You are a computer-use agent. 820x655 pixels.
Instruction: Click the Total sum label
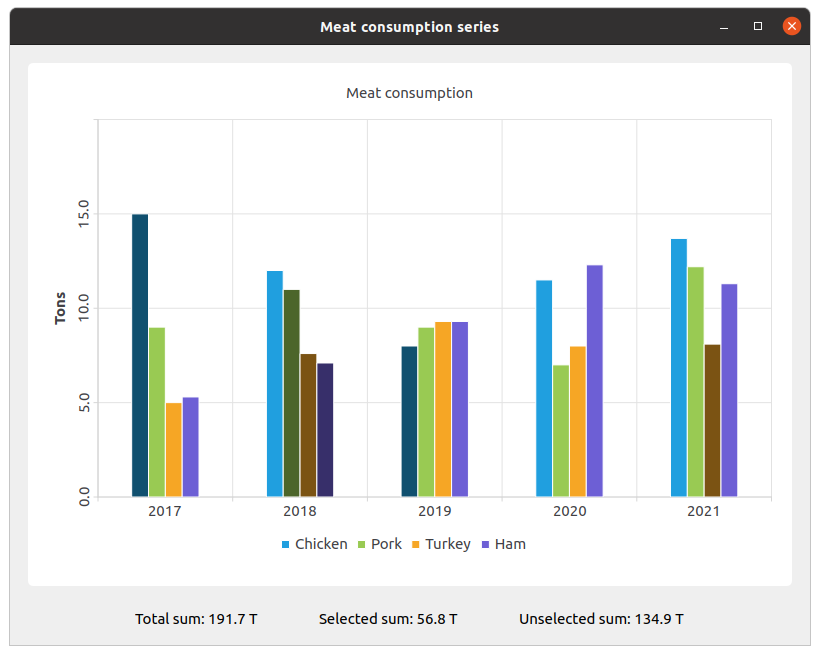196,619
